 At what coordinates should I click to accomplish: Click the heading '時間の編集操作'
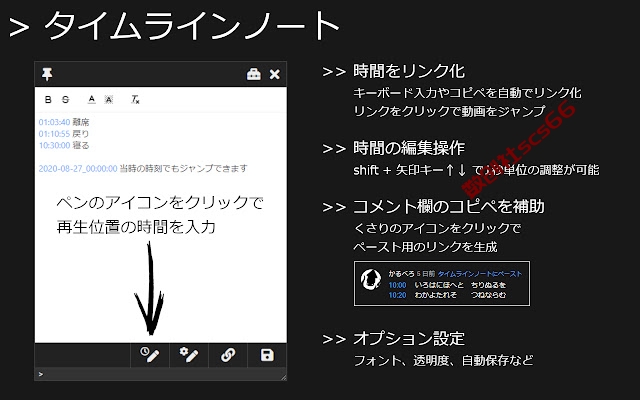click(409, 148)
